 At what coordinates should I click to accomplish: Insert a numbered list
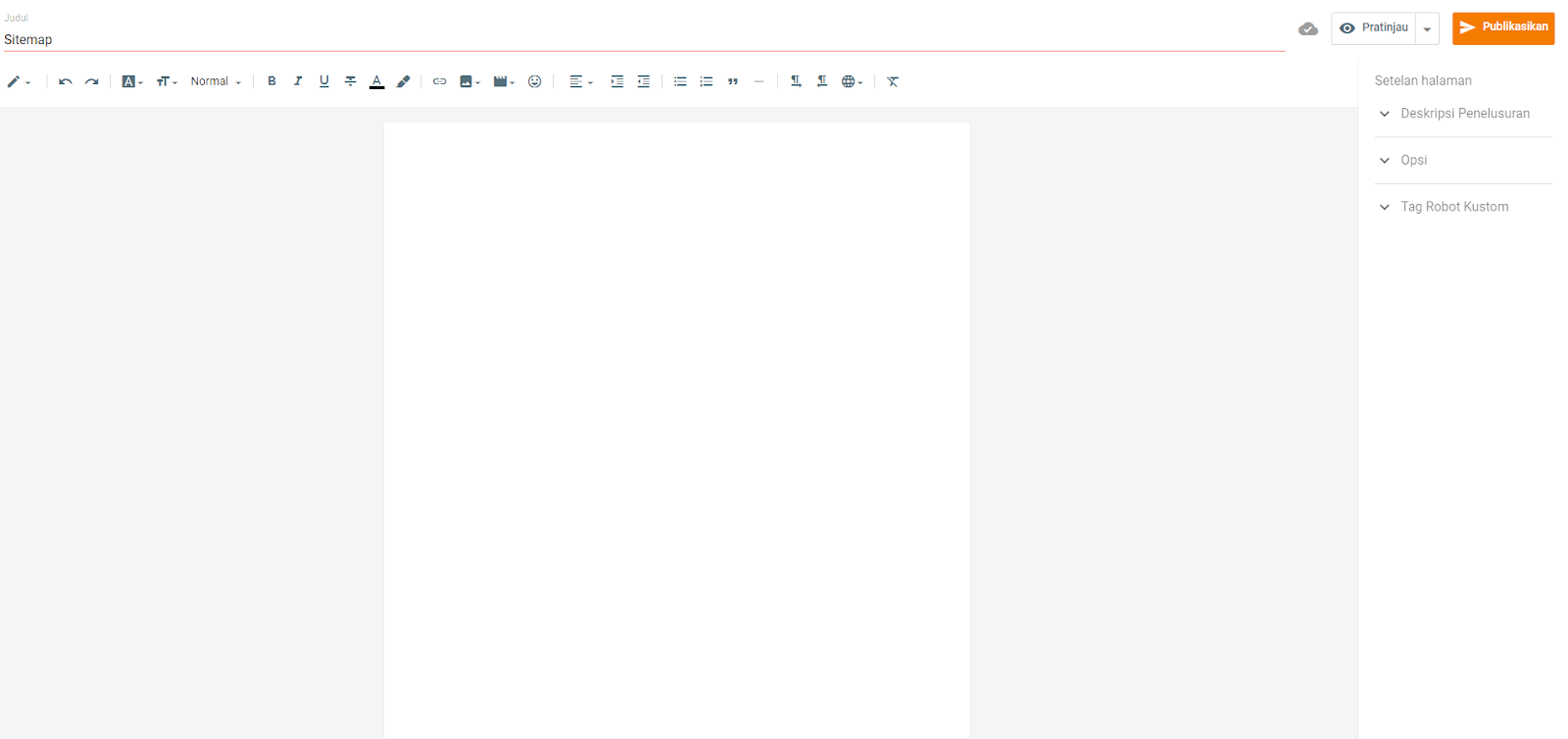(x=707, y=82)
